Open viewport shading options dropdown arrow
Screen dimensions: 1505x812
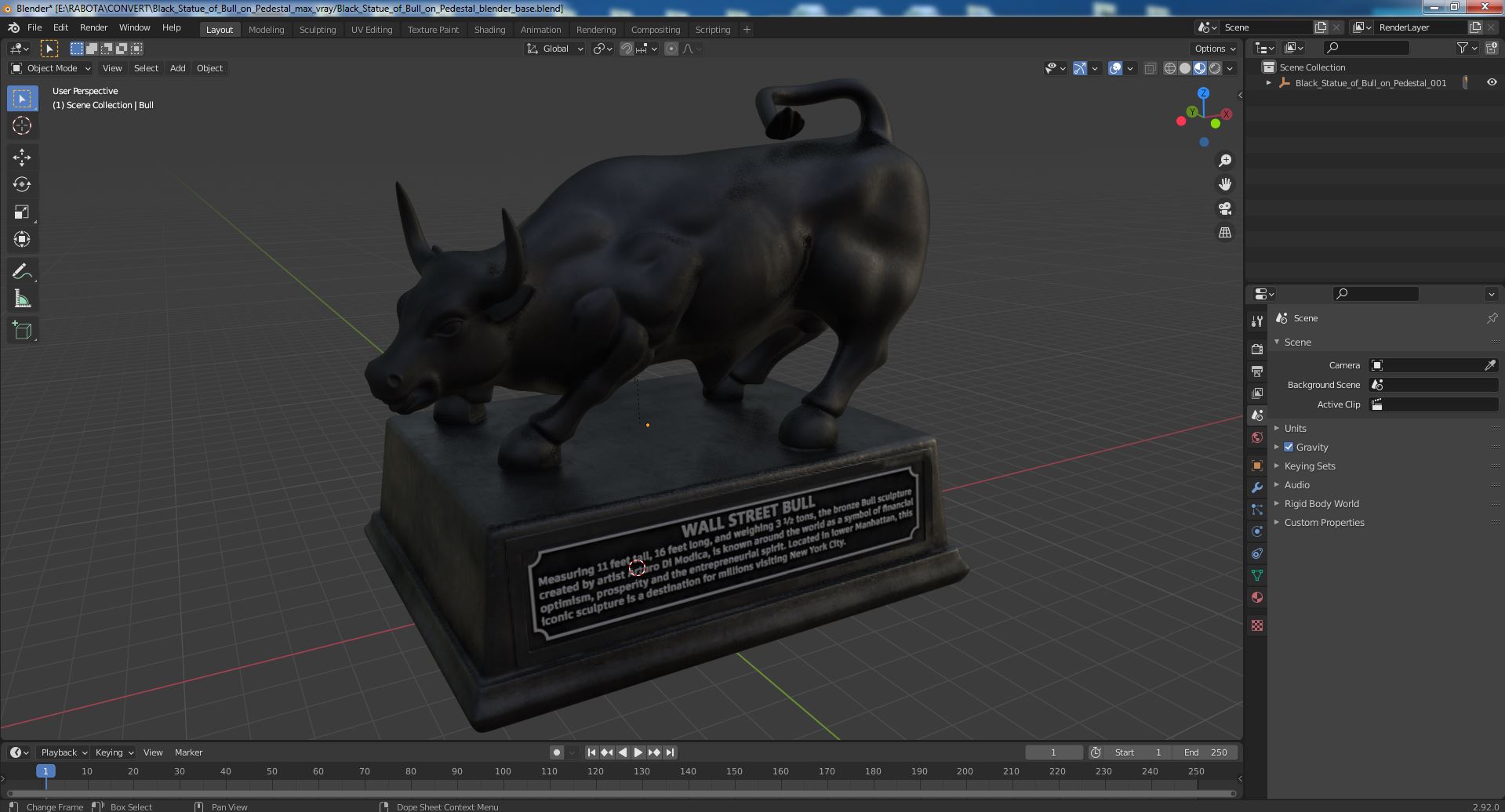[1231, 69]
